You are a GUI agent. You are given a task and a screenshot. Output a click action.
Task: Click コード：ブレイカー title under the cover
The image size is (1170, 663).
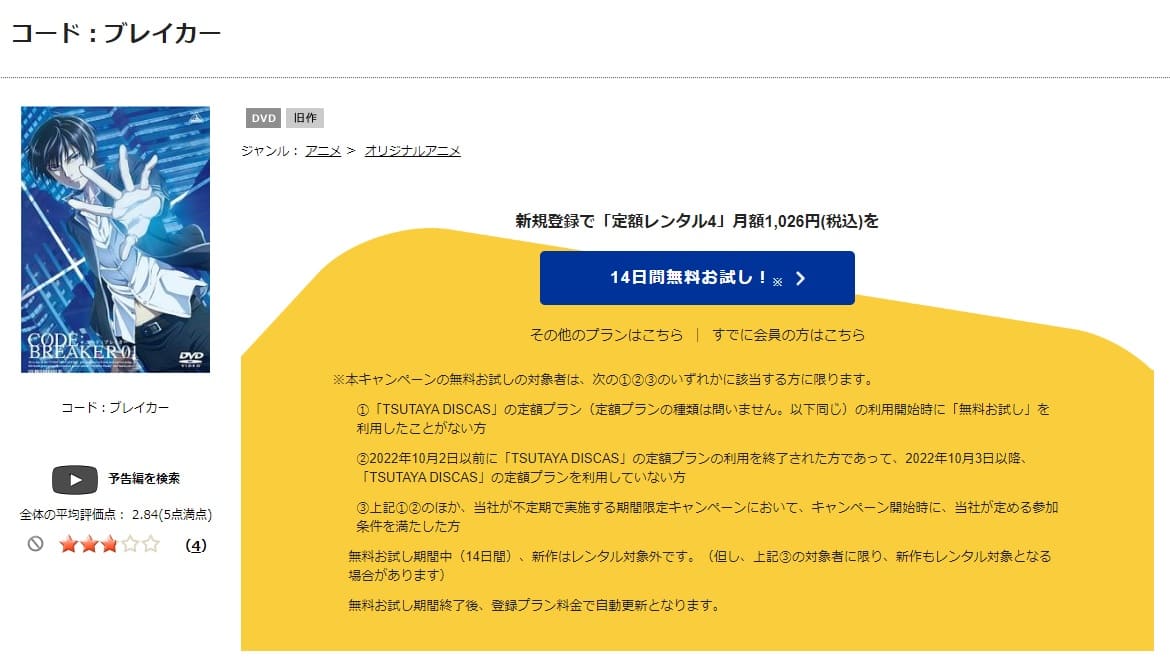point(115,408)
